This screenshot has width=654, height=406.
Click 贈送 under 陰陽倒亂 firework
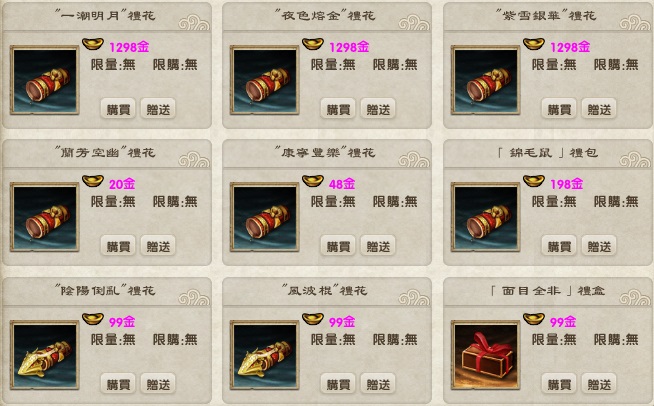pos(158,384)
